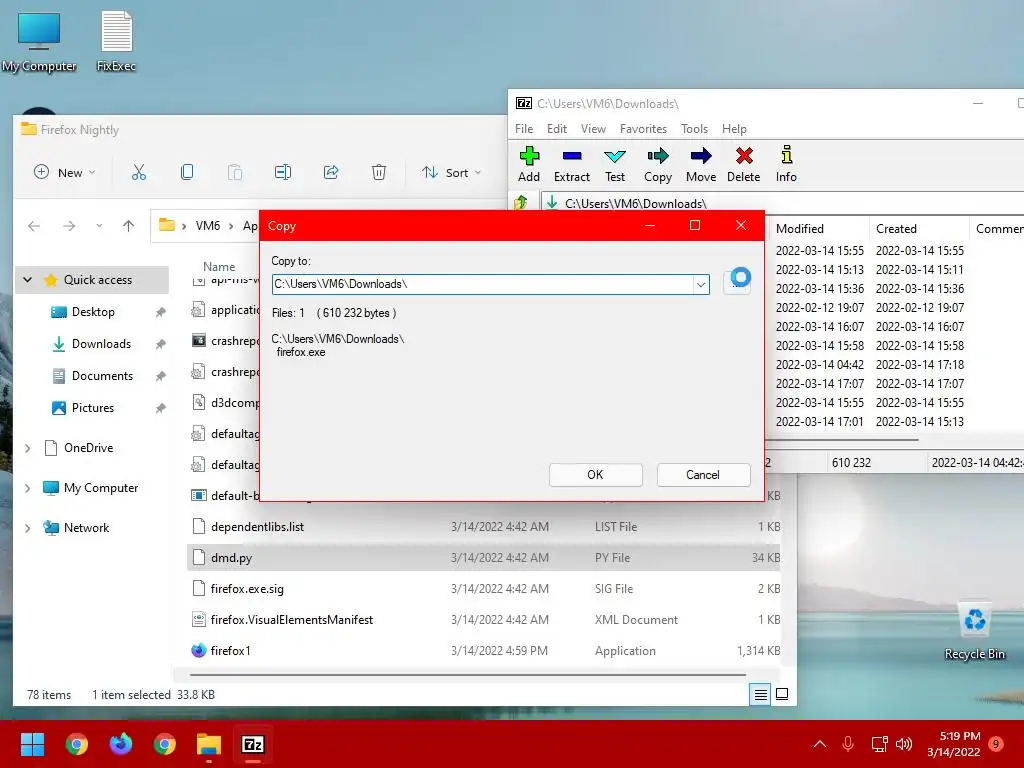The width and height of the screenshot is (1024, 768).
Task: Open the File menu in 7-Zip
Action: click(524, 129)
